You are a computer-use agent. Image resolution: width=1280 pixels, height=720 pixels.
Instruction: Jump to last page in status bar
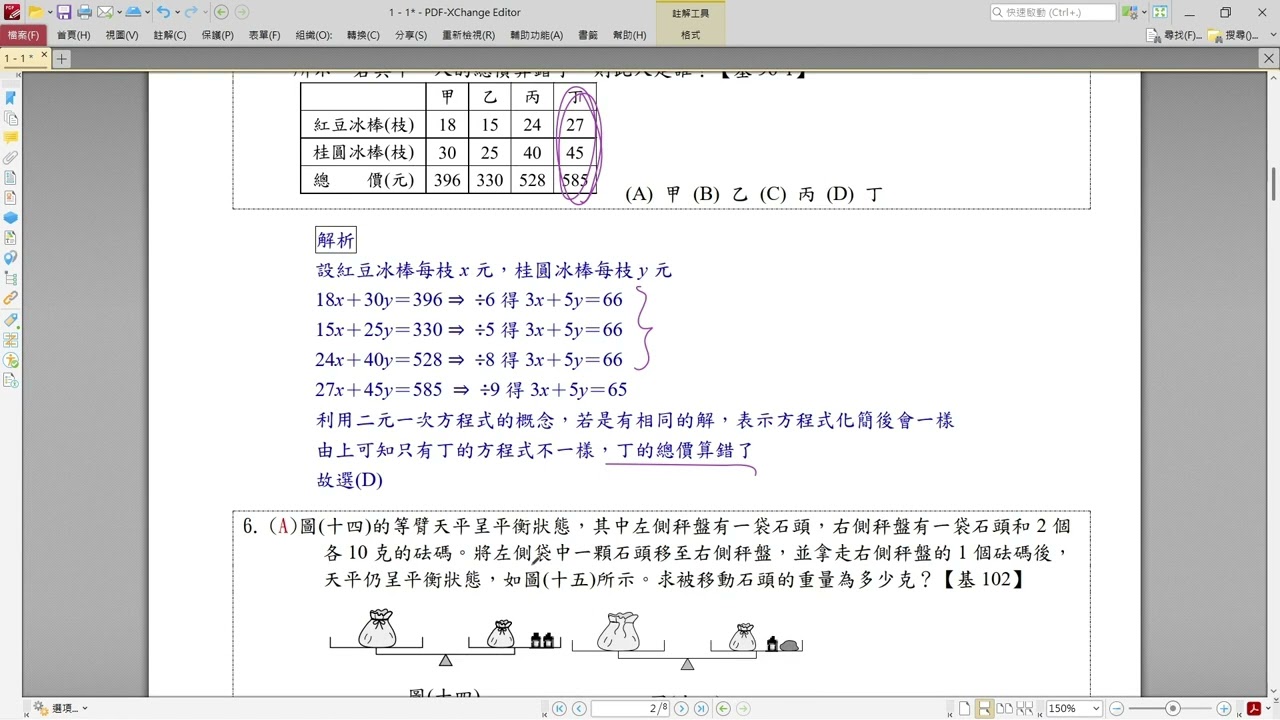point(702,708)
